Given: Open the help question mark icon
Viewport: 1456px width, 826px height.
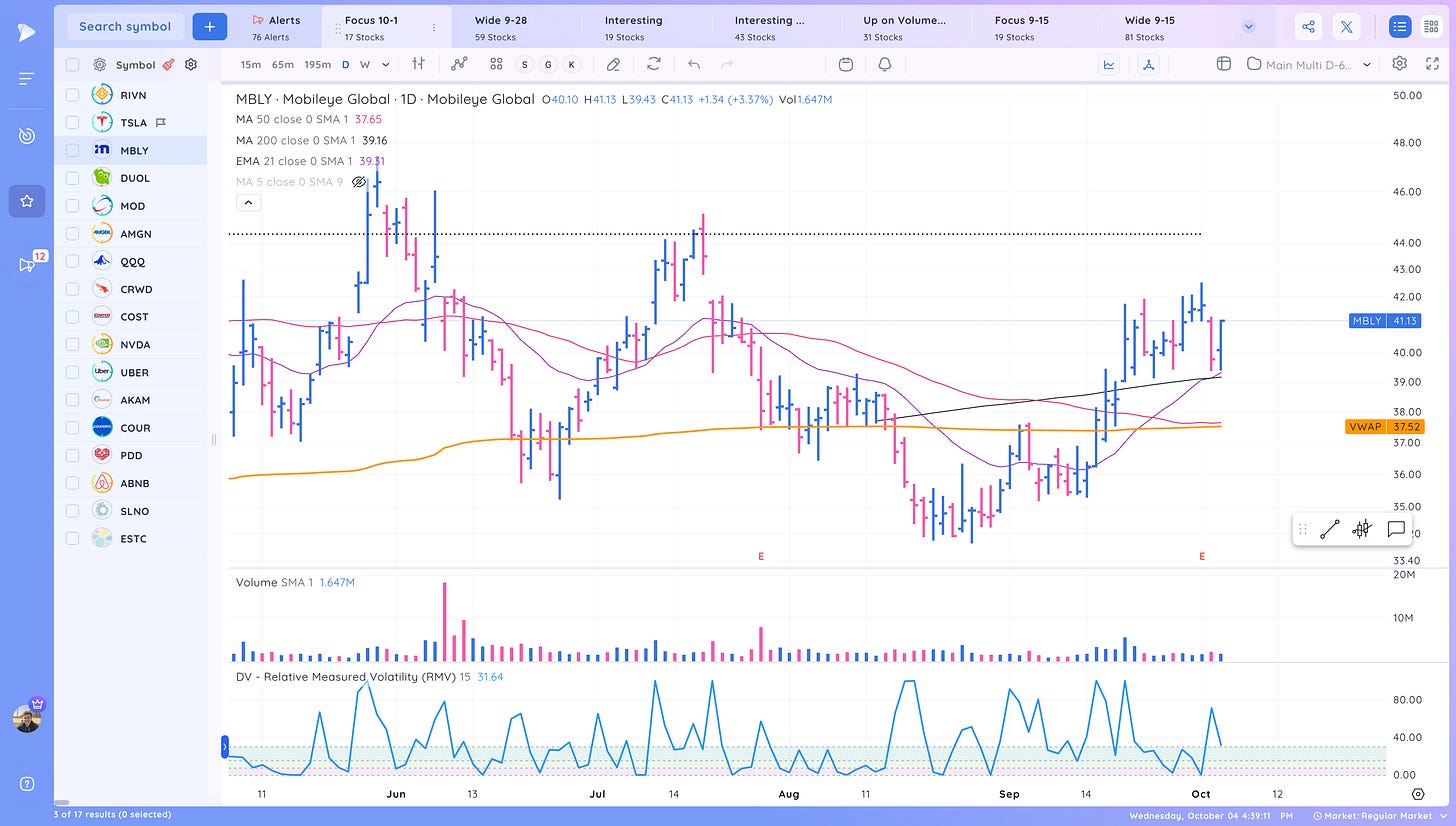Looking at the screenshot, I should coord(27,784).
